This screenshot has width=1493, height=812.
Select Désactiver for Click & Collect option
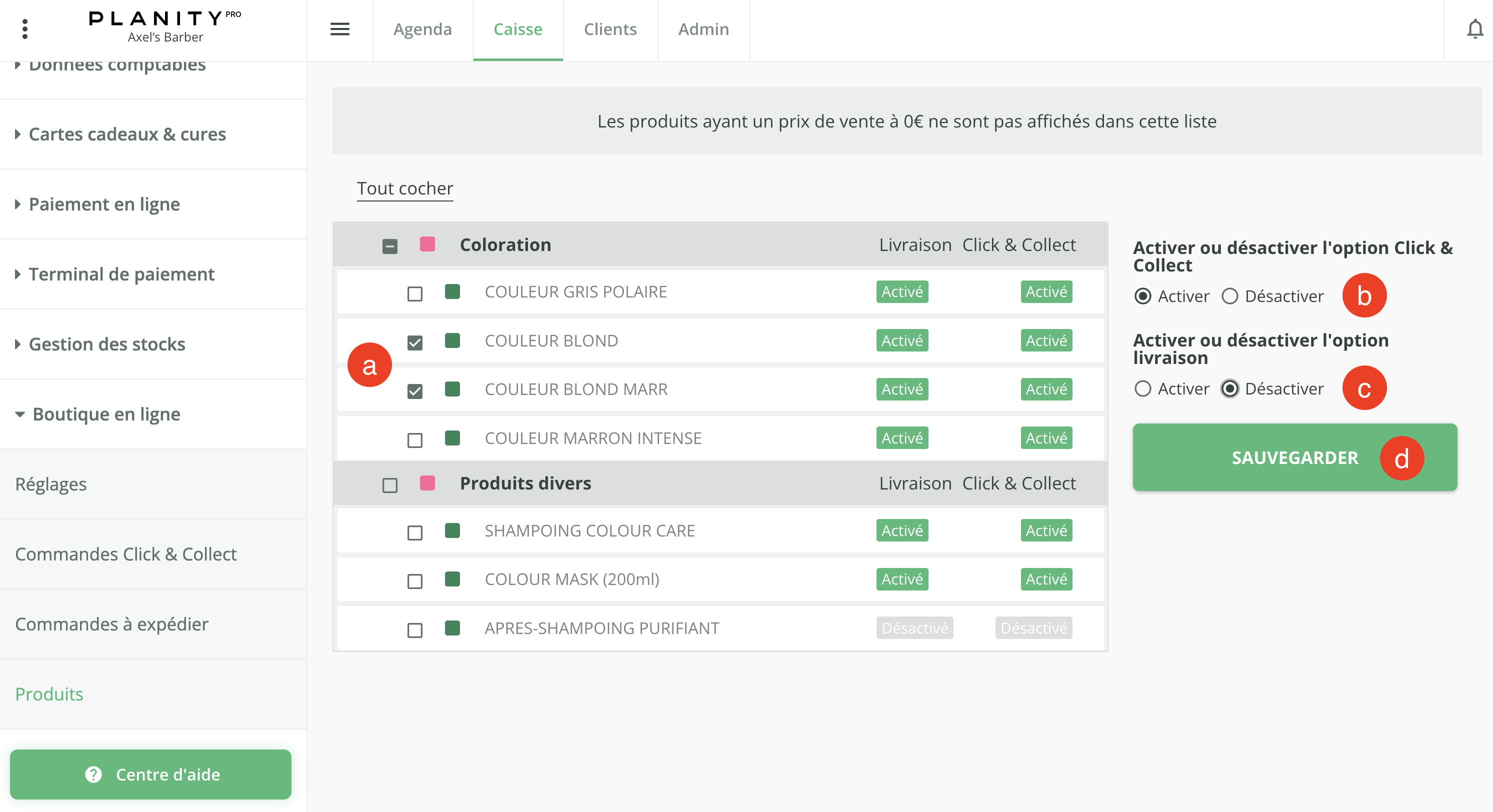click(1229, 296)
